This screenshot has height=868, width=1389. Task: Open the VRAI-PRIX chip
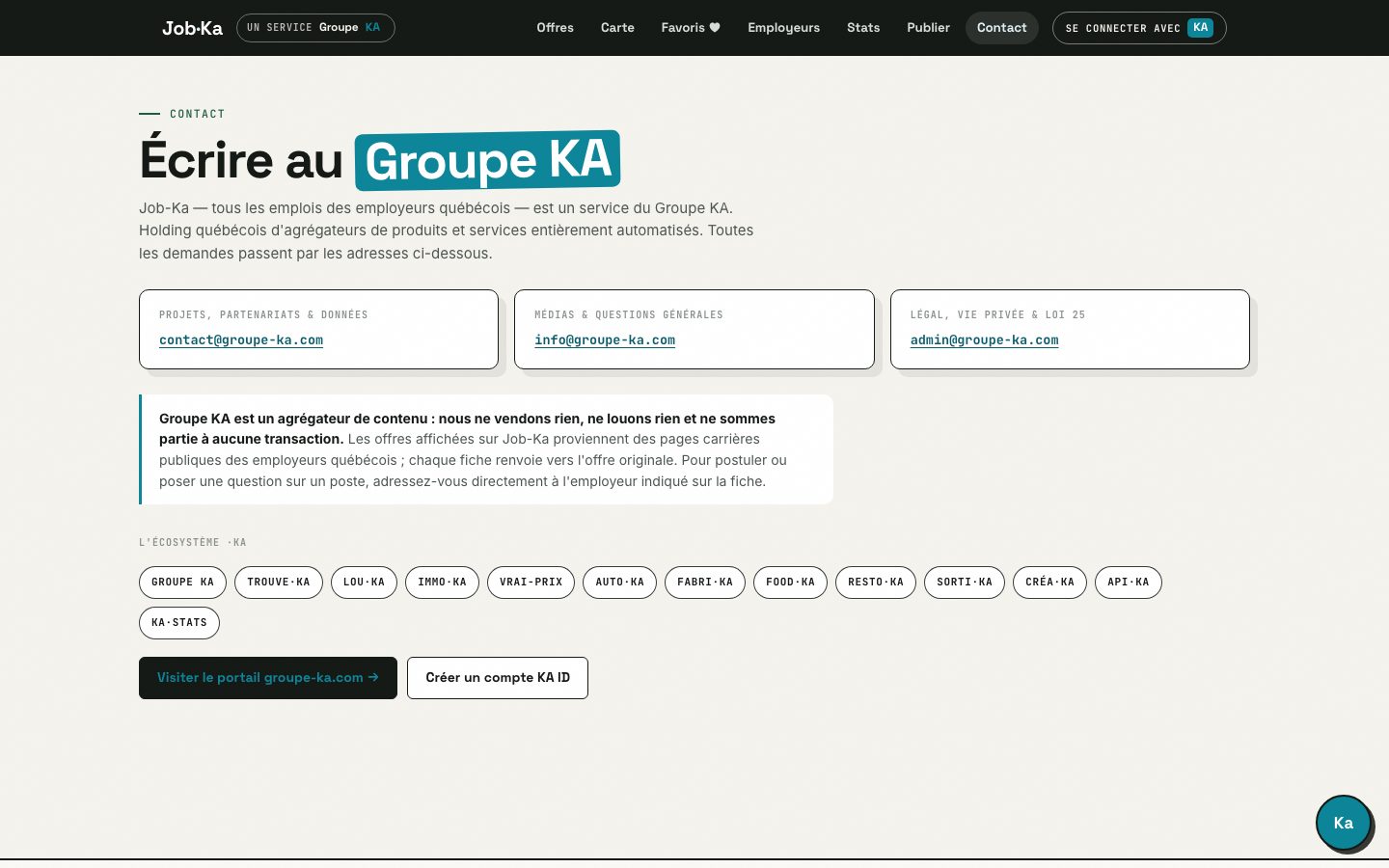tap(531, 583)
